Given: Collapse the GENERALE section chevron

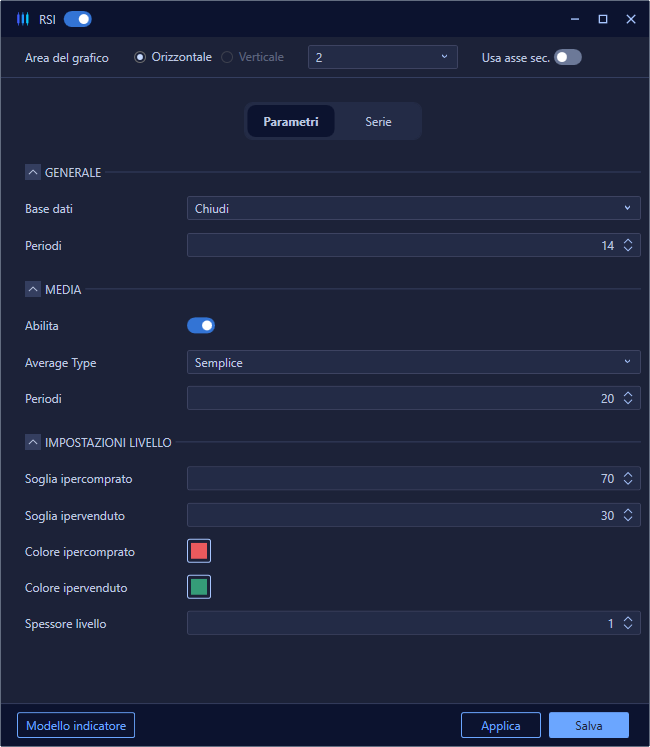Looking at the screenshot, I should [33, 172].
